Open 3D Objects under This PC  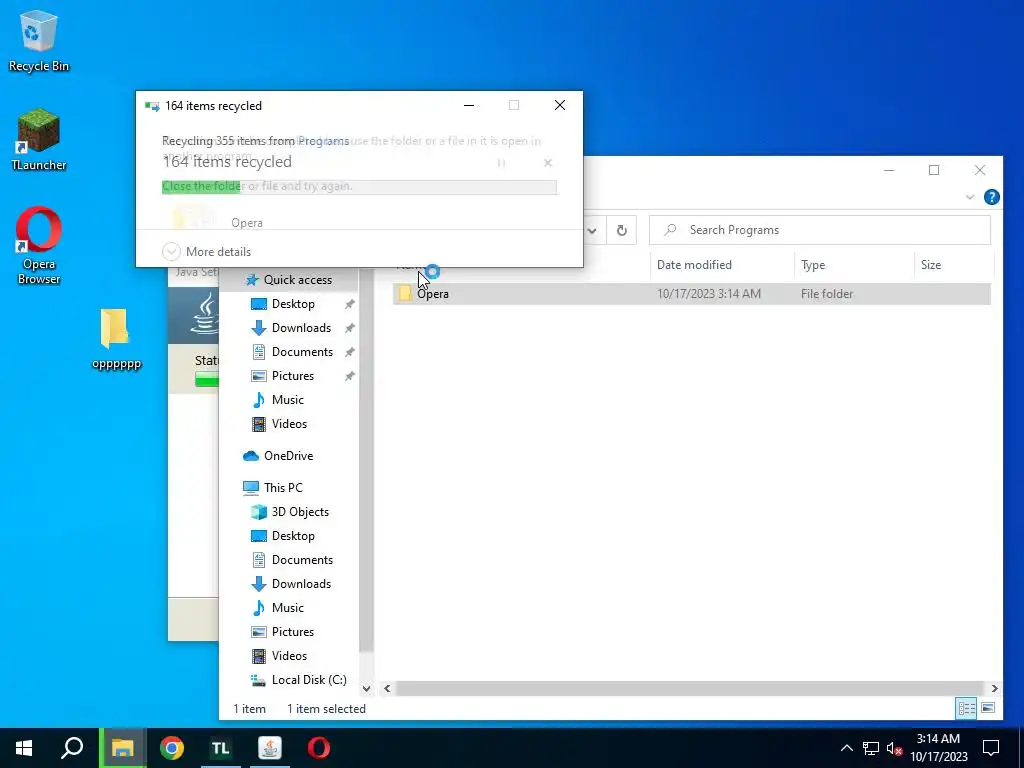[x=300, y=512]
